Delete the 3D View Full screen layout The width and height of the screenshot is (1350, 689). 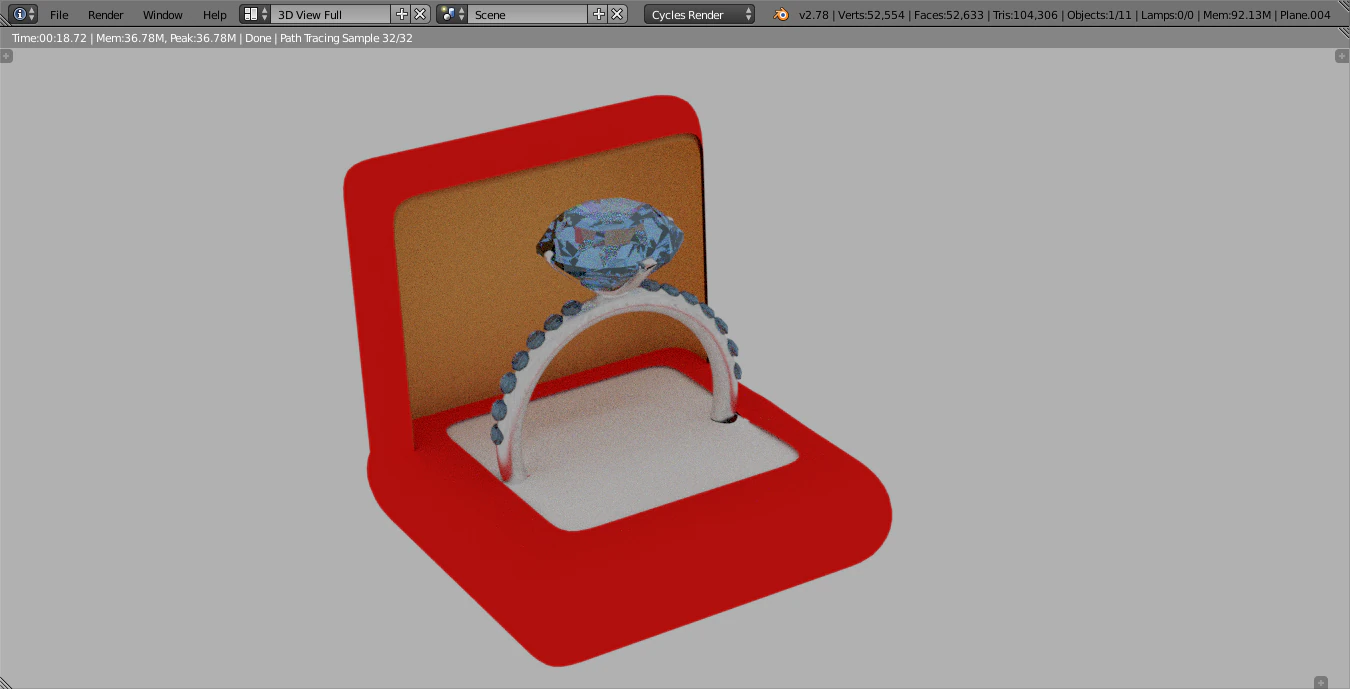(420, 14)
